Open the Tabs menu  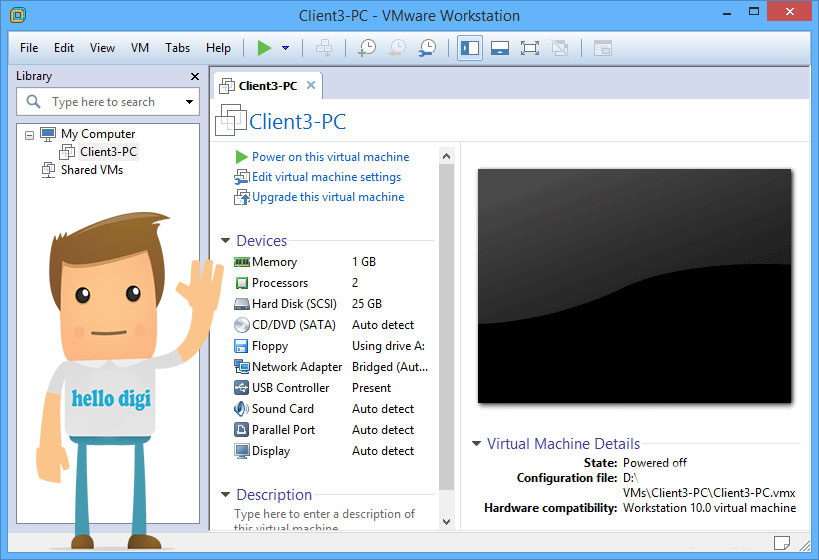(x=178, y=48)
